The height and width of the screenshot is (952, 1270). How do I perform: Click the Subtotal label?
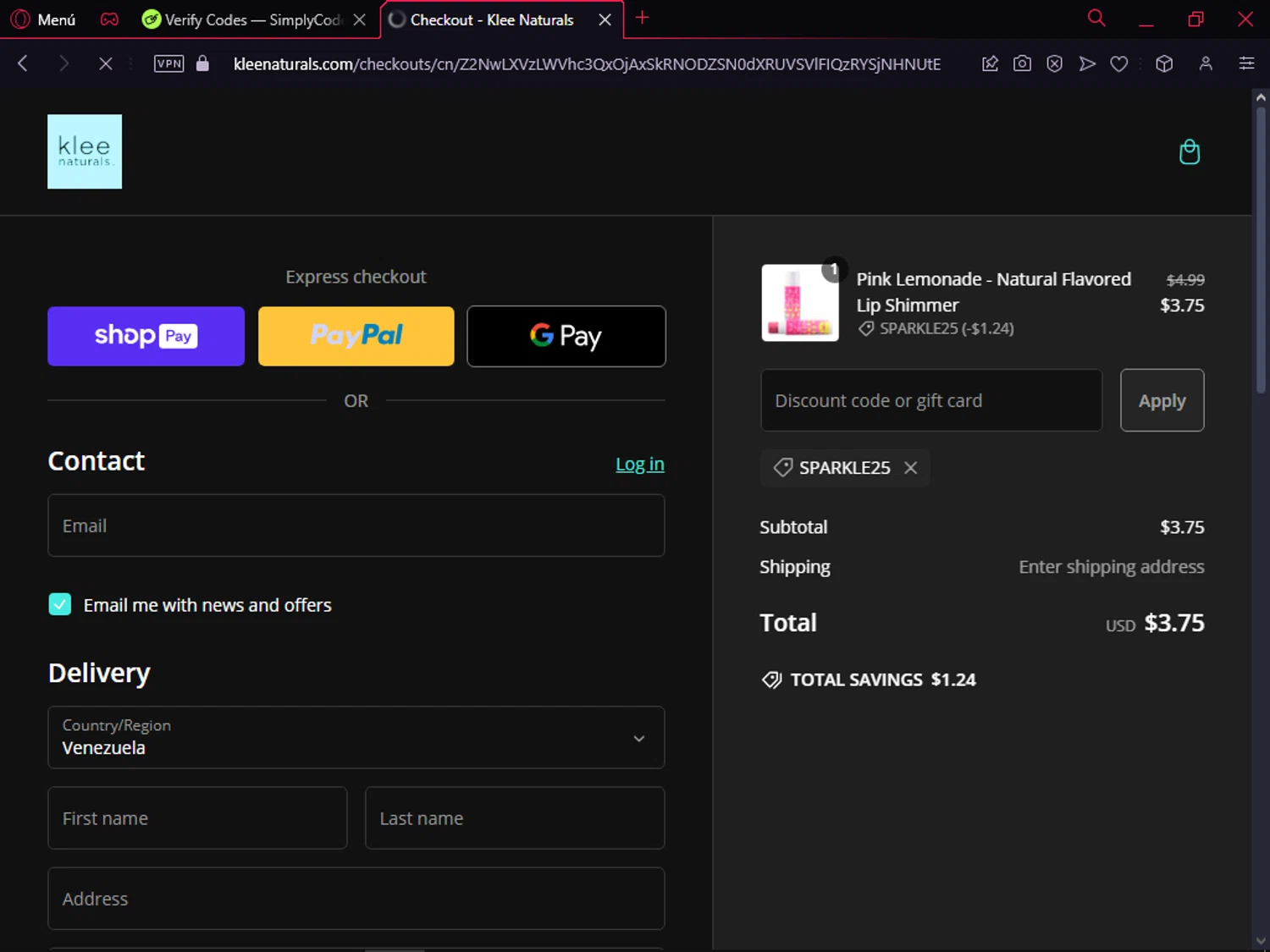point(793,527)
